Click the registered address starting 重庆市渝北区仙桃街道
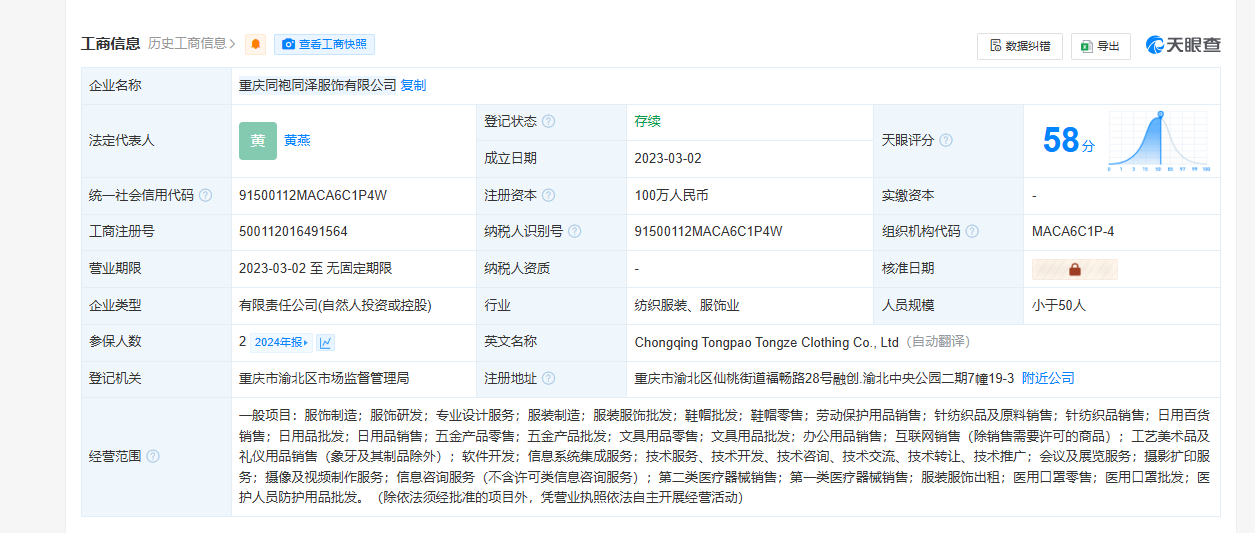This screenshot has width=1255, height=533. tap(824, 378)
